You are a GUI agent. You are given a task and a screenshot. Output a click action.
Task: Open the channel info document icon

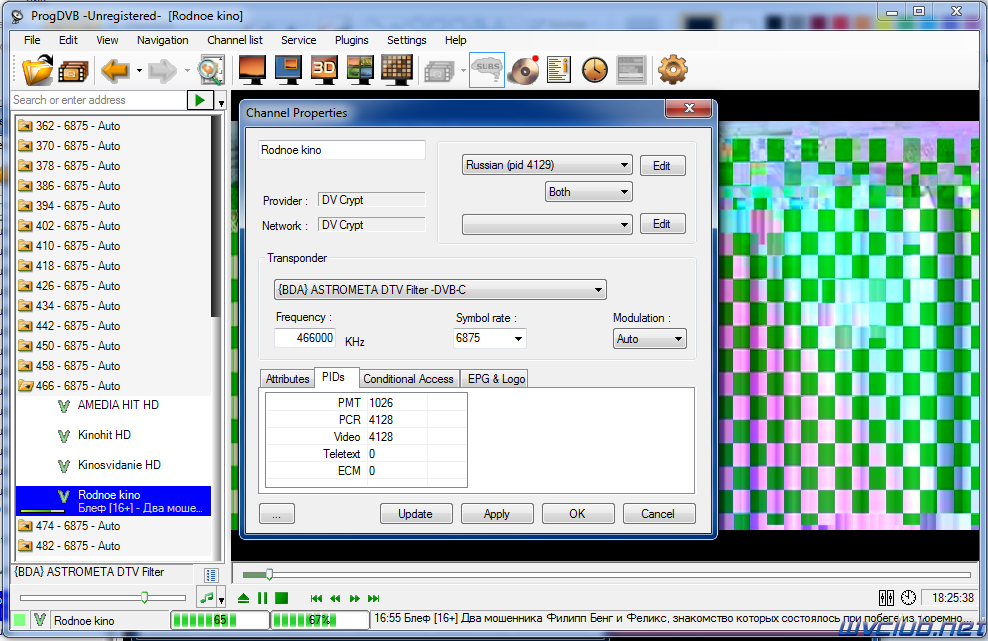coord(559,70)
